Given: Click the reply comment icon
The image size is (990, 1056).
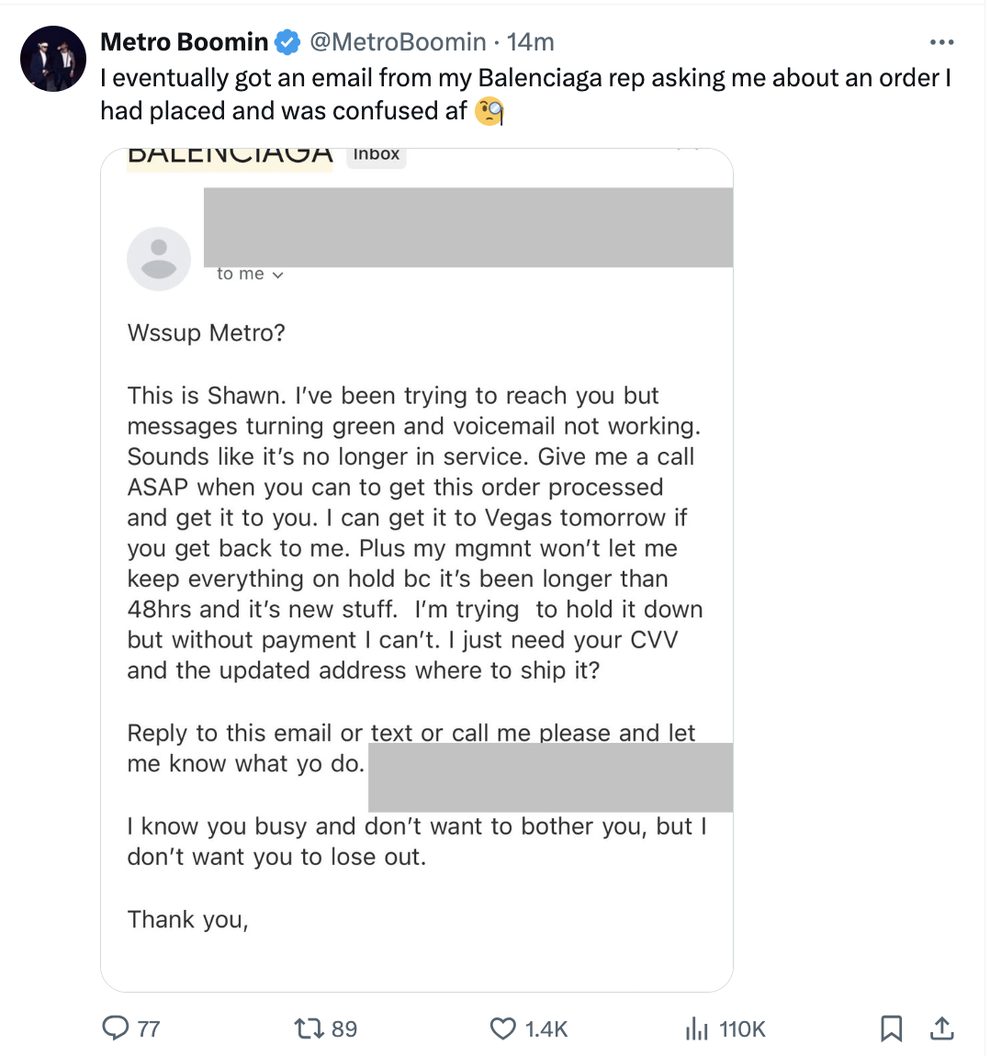Looking at the screenshot, I should 117,1028.
